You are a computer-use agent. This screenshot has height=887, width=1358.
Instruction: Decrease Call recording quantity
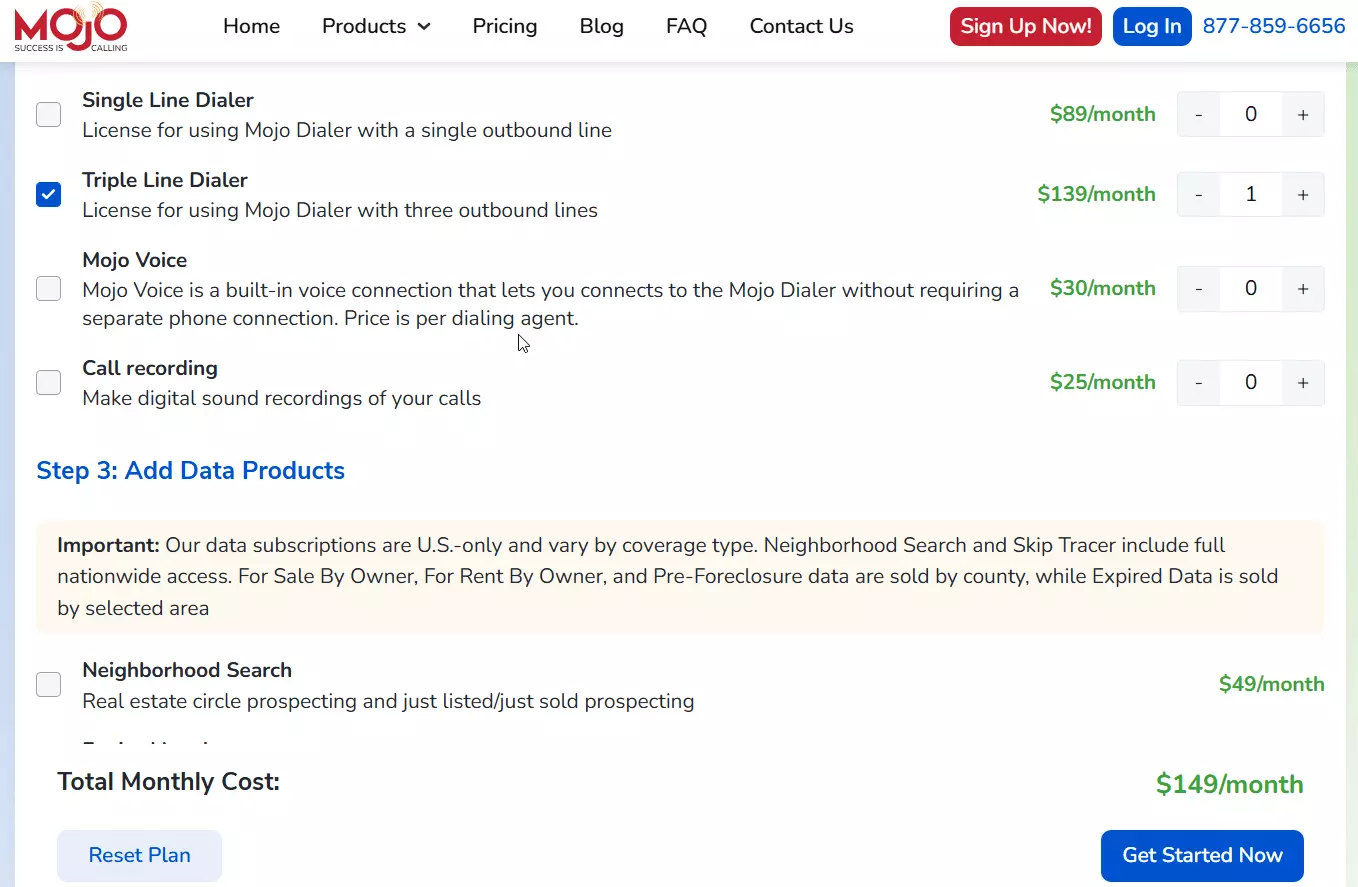pos(1199,383)
